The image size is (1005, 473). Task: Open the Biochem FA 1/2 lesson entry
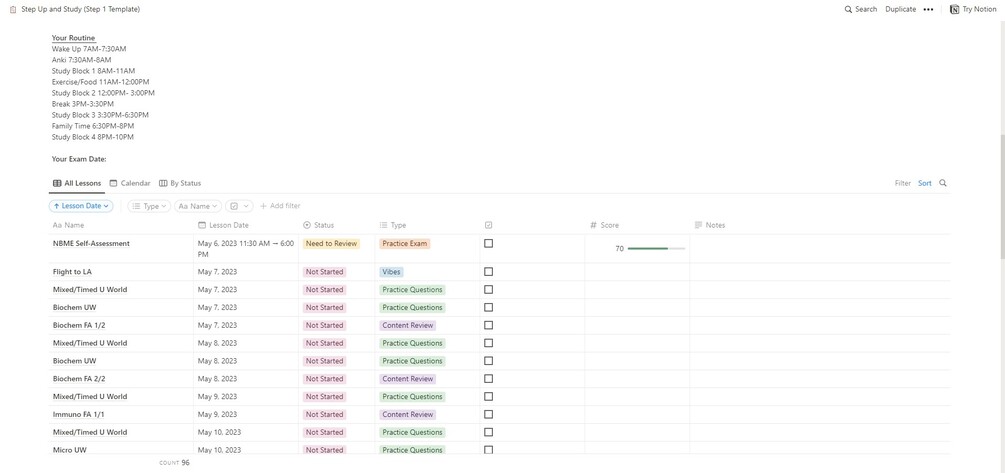click(x=79, y=325)
